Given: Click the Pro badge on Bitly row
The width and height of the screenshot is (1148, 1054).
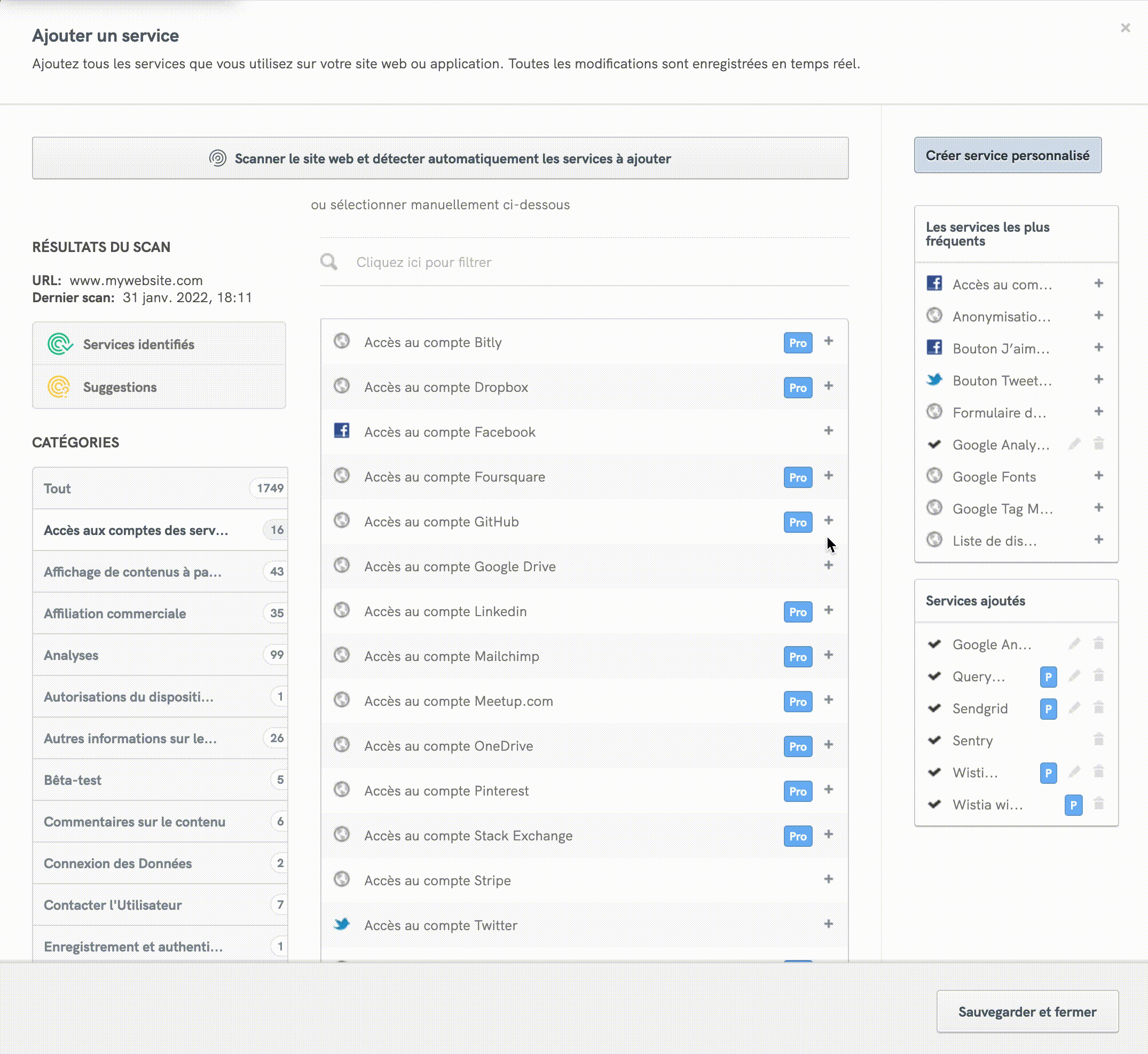Looking at the screenshot, I should [797, 343].
